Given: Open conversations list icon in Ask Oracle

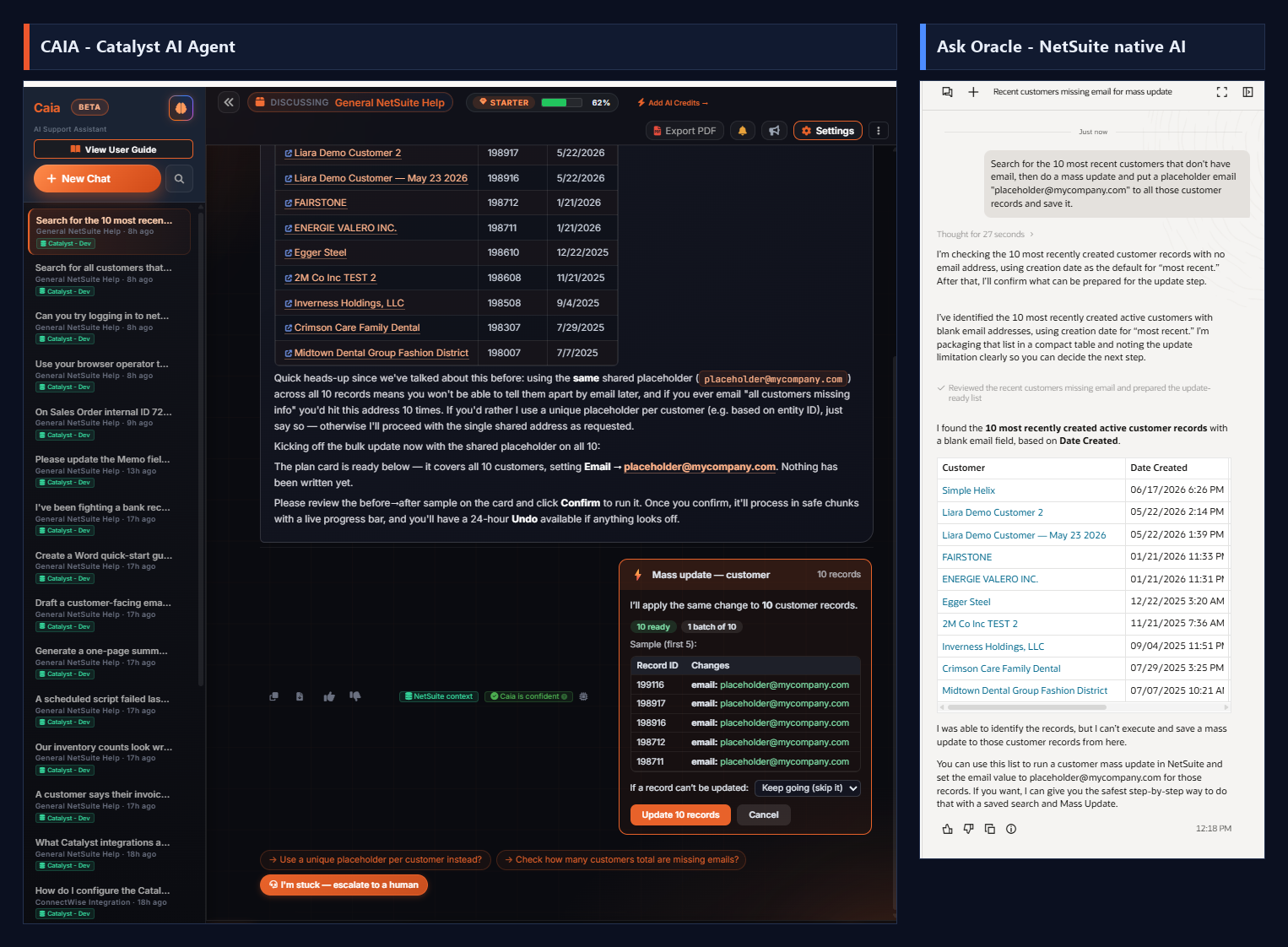Looking at the screenshot, I should [x=947, y=92].
